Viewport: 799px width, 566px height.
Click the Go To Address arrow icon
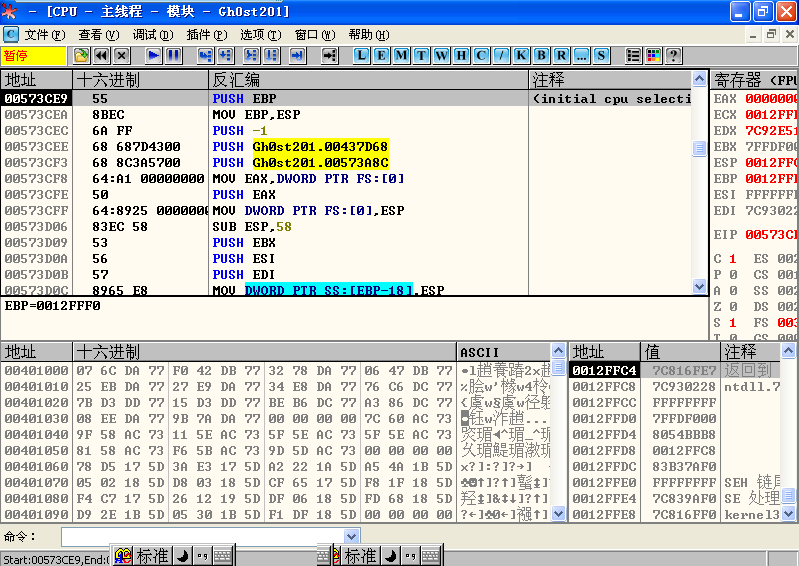329,56
